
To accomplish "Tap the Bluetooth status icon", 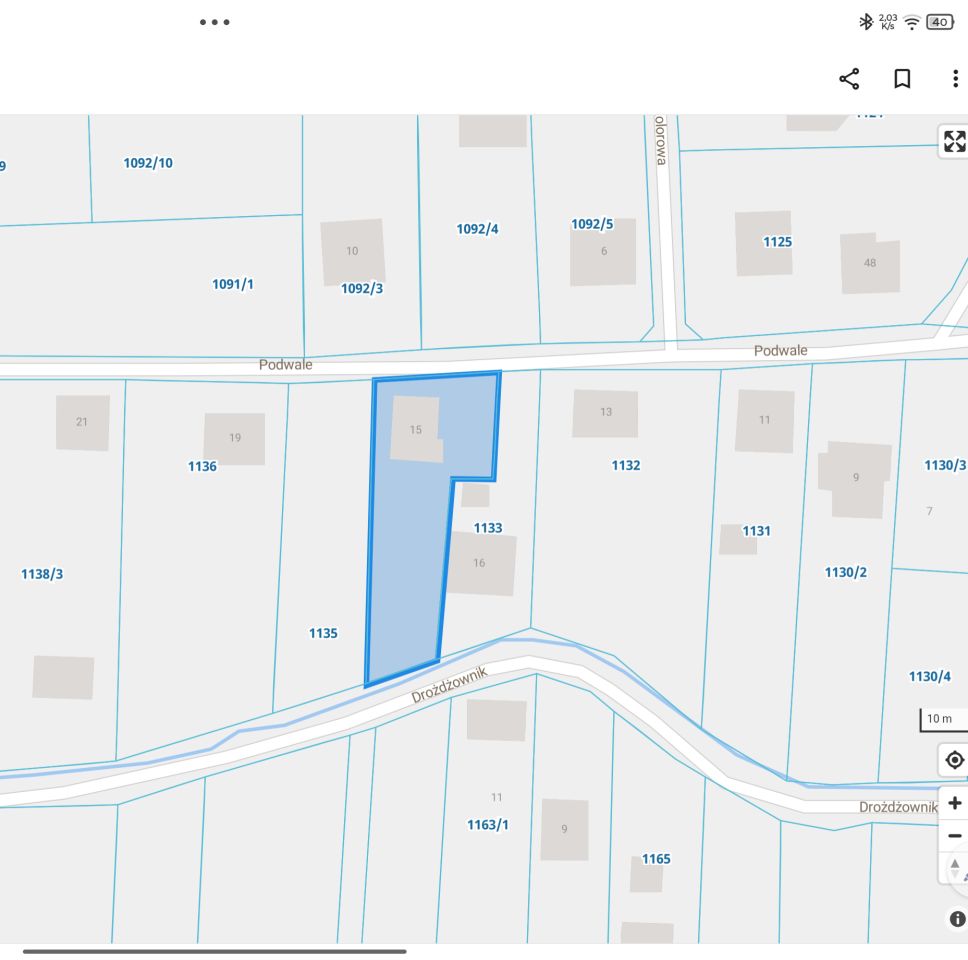I will coord(866,22).
